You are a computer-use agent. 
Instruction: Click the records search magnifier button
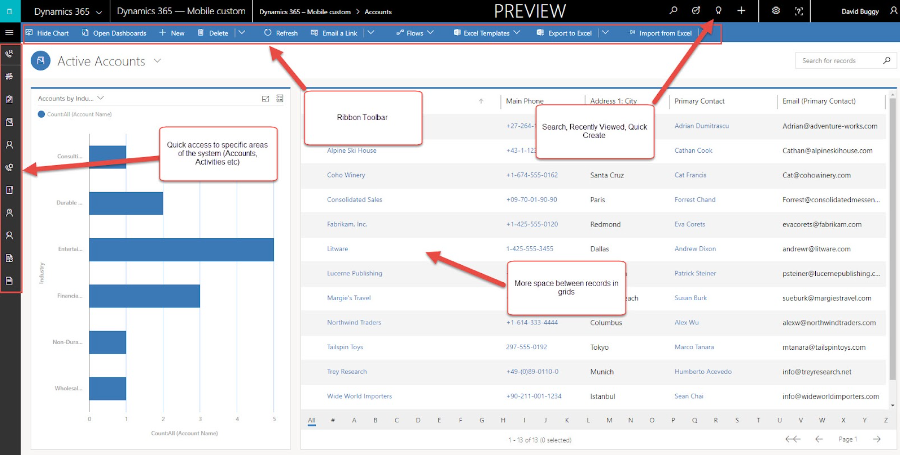tap(887, 60)
